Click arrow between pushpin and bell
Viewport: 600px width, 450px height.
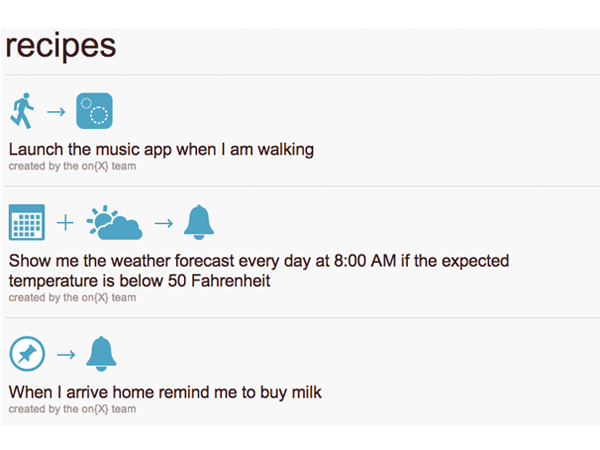tap(66, 355)
